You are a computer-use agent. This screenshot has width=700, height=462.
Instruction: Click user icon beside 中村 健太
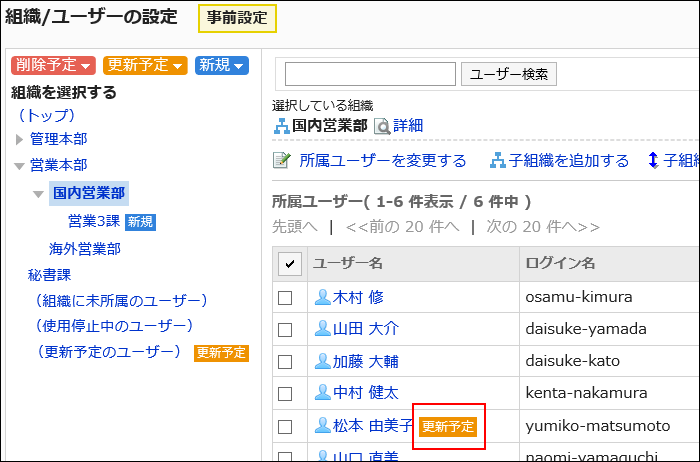[323, 392]
